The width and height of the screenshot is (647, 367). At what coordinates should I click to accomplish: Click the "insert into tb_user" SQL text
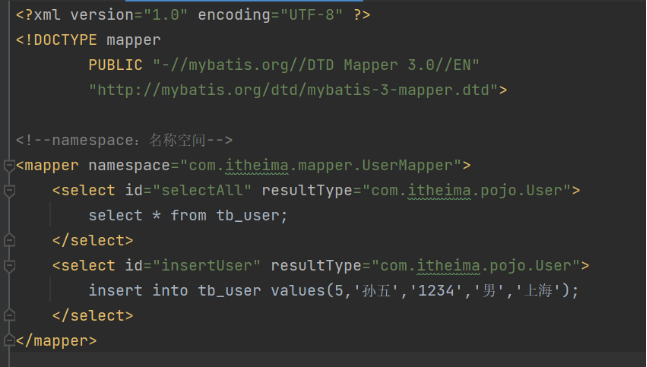[175, 291]
